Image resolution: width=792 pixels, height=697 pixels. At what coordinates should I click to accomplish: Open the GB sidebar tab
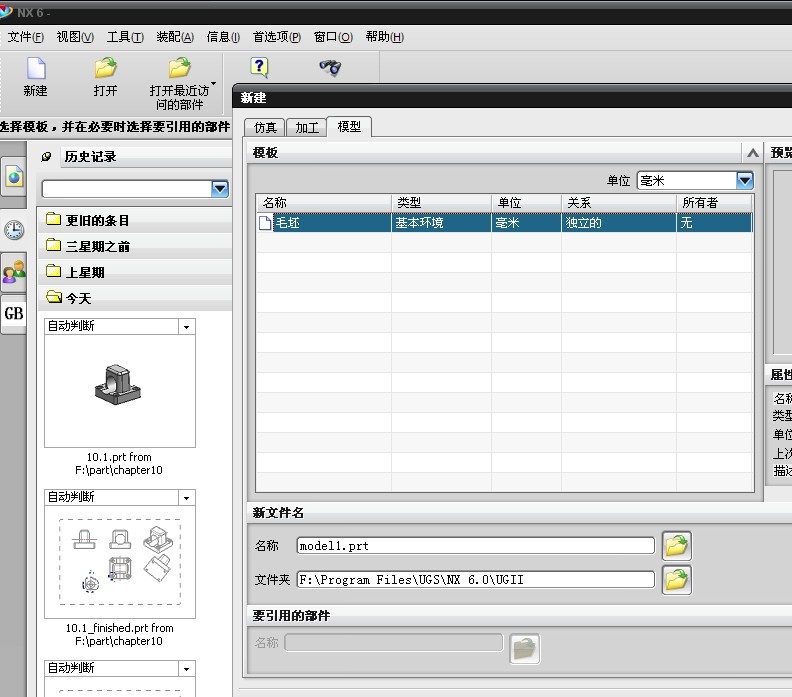click(x=14, y=314)
